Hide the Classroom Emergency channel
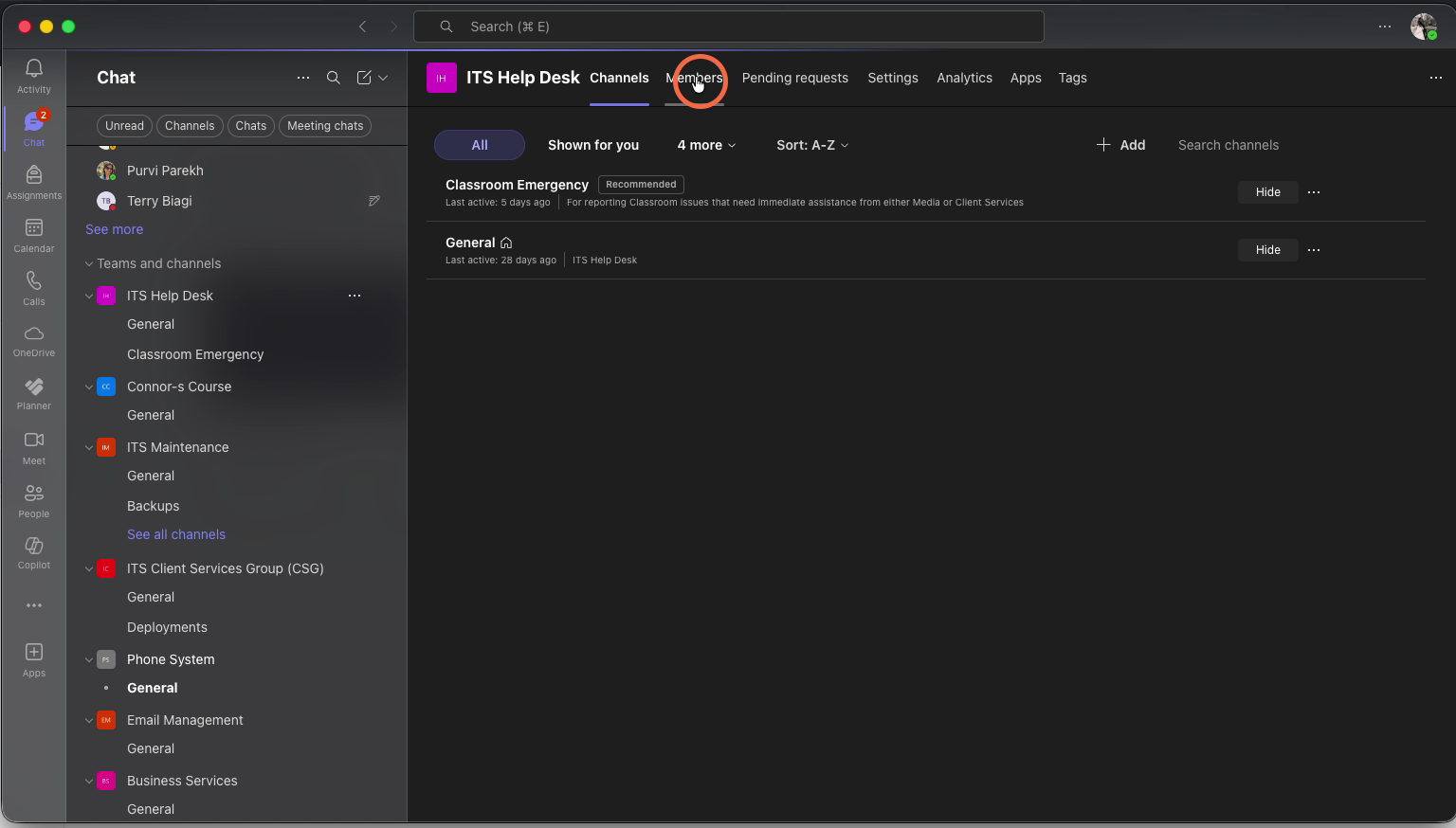This screenshot has width=1456, height=828. click(1267, 192)
